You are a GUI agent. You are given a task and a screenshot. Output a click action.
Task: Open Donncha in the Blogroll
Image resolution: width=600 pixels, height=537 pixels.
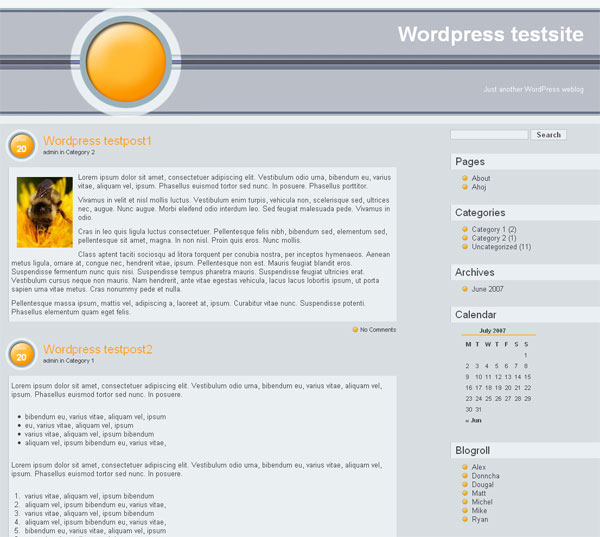(x=485, y=476)
